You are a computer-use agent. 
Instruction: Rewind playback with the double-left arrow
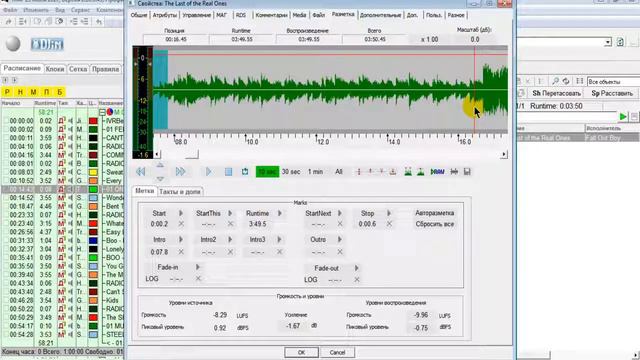[141, 171]
